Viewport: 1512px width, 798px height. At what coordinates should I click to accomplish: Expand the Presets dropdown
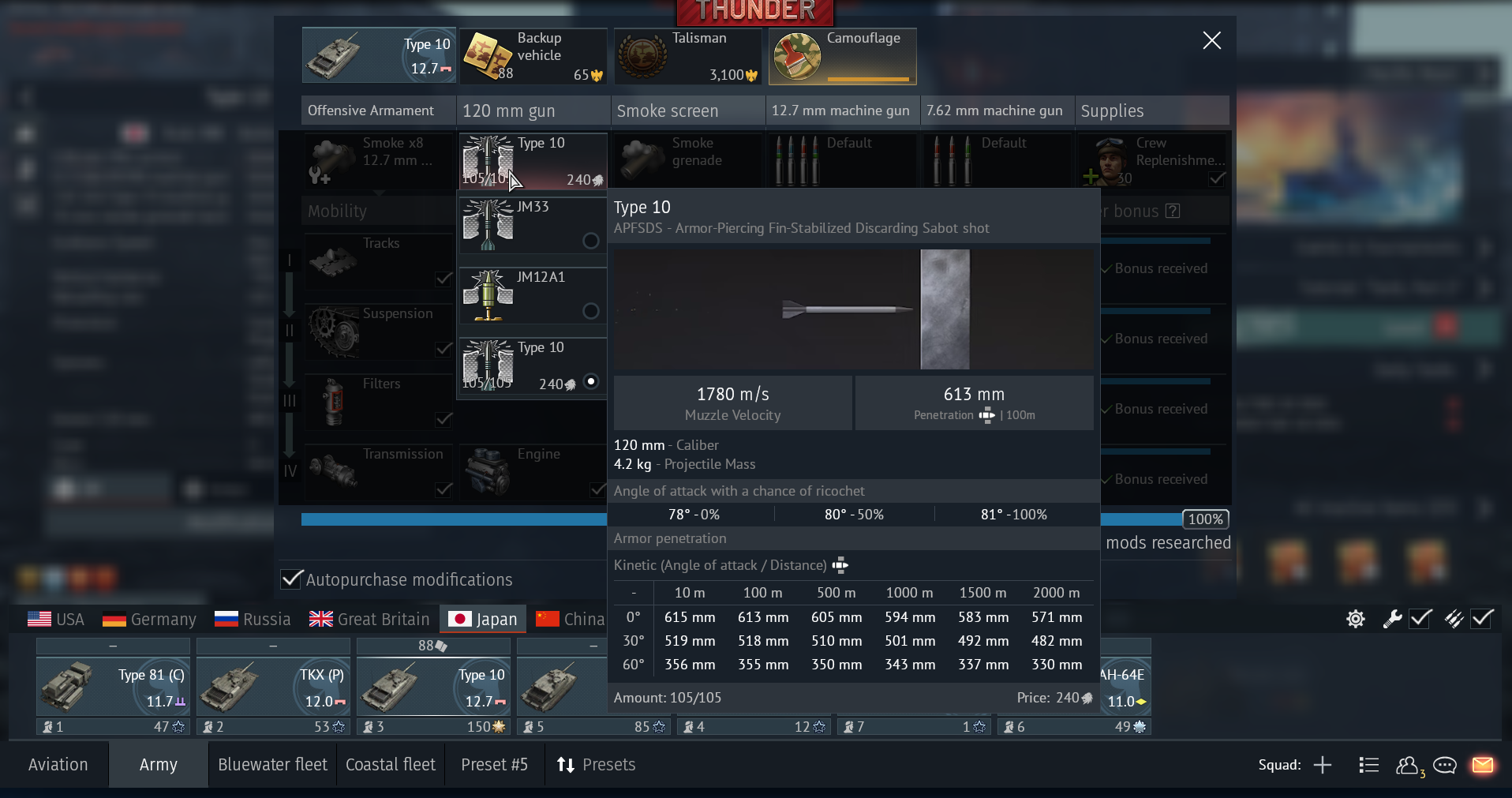tap(597, 765)
